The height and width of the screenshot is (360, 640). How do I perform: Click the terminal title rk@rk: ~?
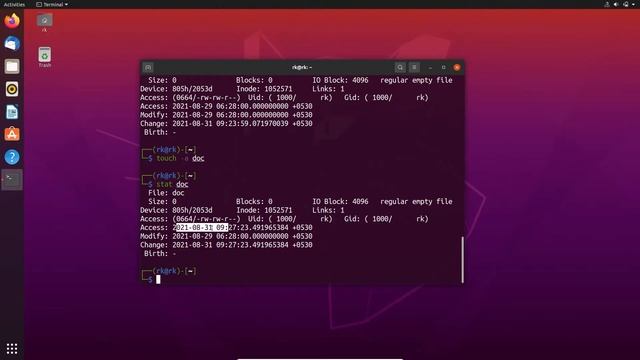302,67
